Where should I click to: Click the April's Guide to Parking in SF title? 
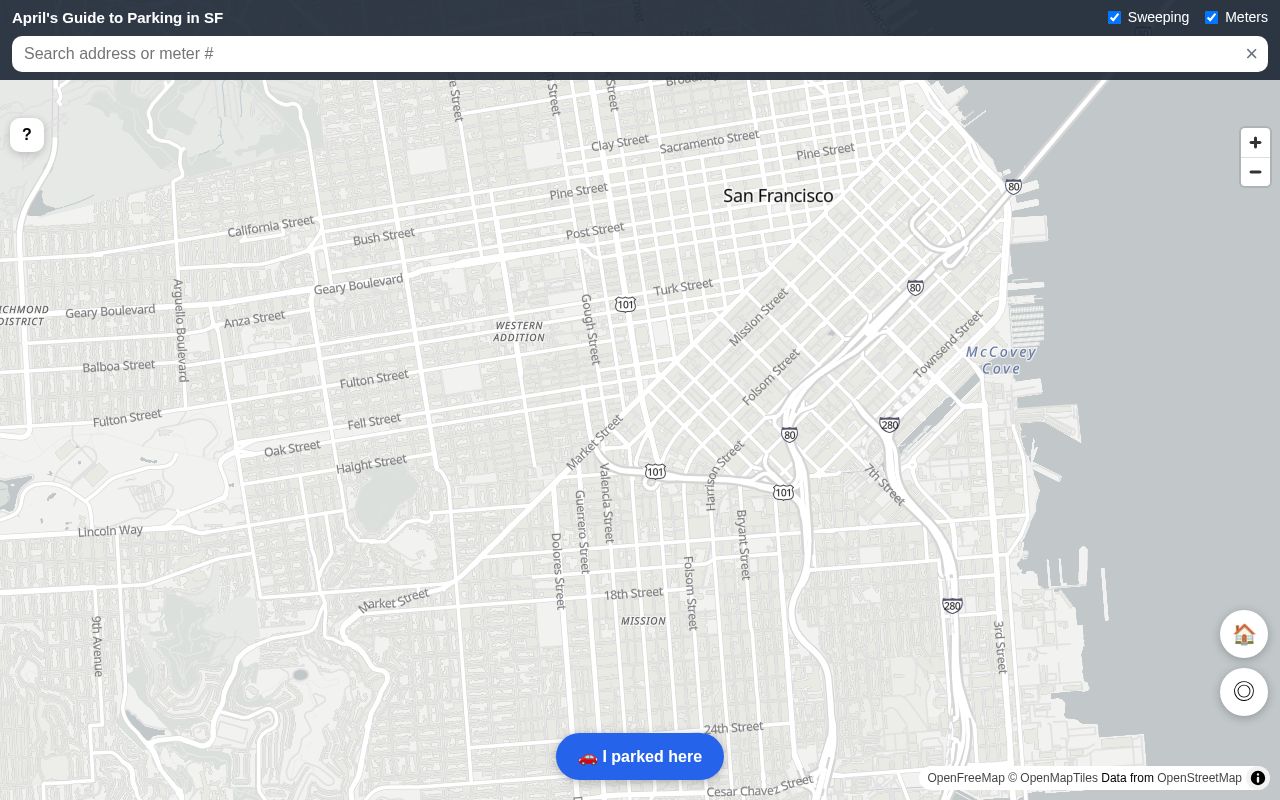[x=117, y=18]
